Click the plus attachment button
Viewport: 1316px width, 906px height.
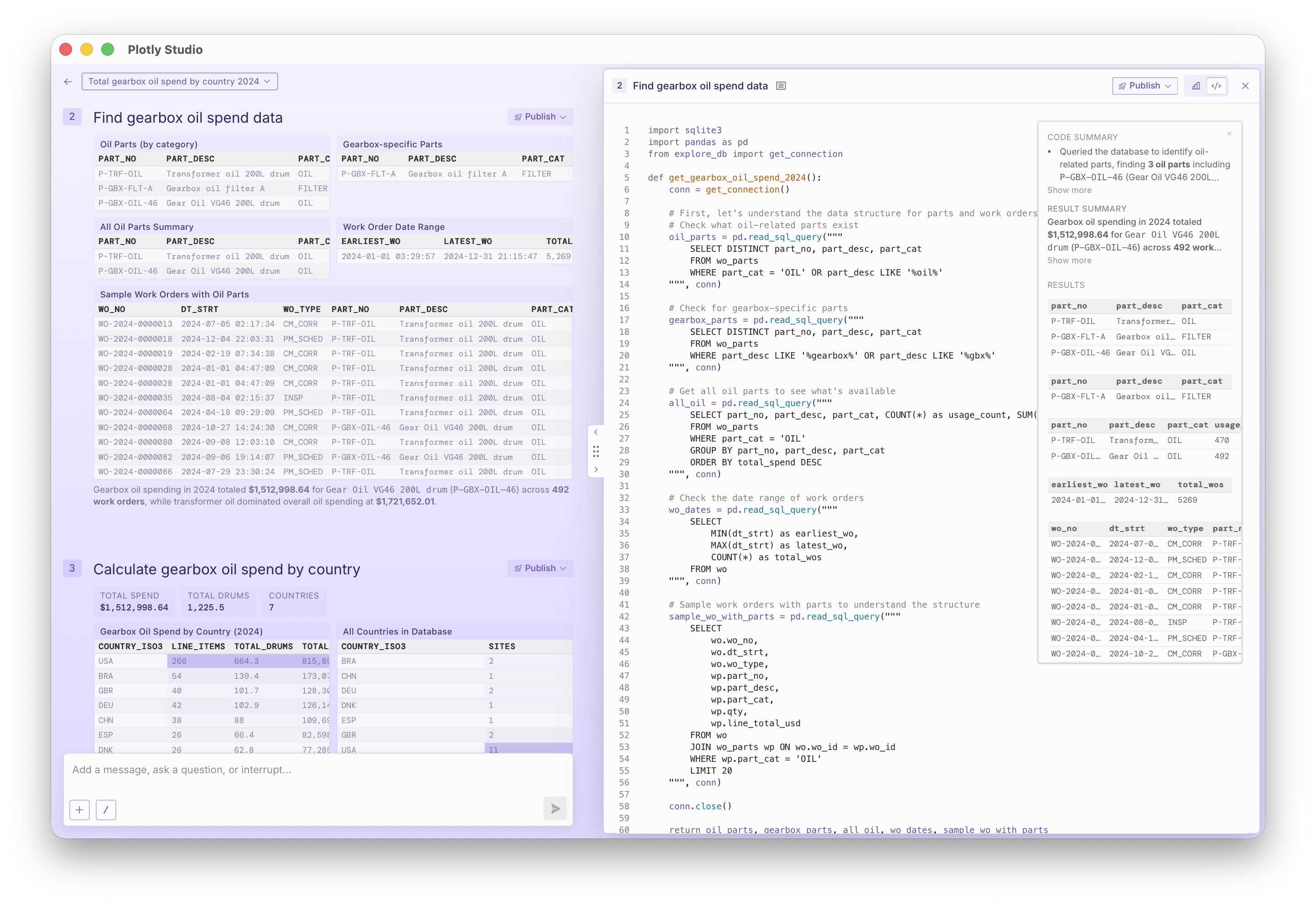click(x=79, y=809)
